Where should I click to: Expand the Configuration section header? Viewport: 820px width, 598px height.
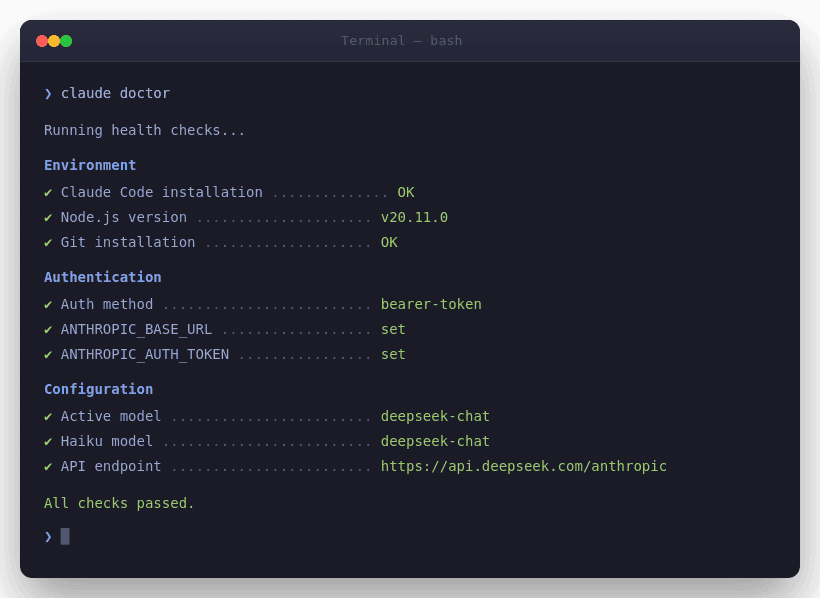98,389
